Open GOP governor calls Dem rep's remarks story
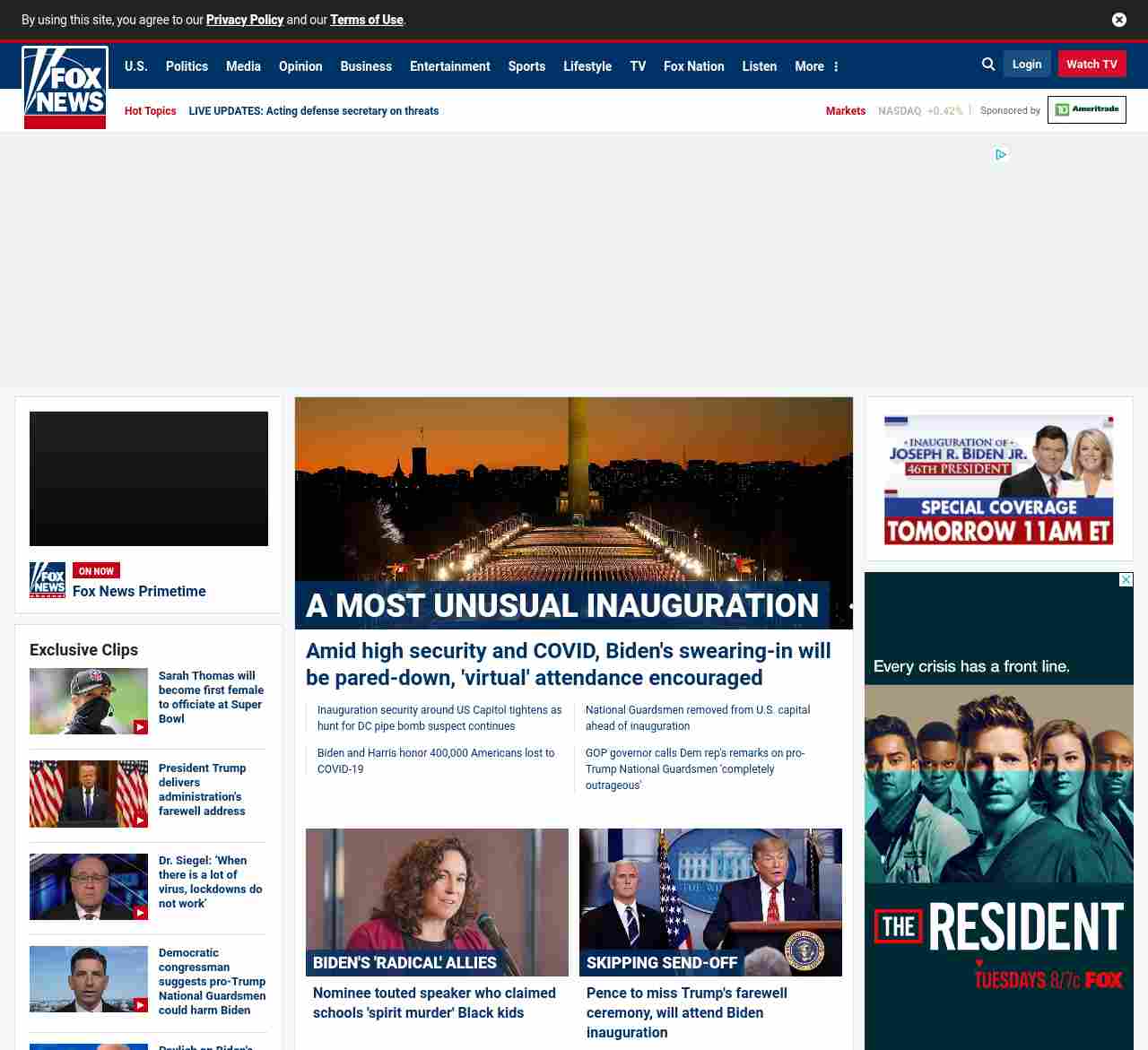Screen dimensions: 1148x1050 695,769
